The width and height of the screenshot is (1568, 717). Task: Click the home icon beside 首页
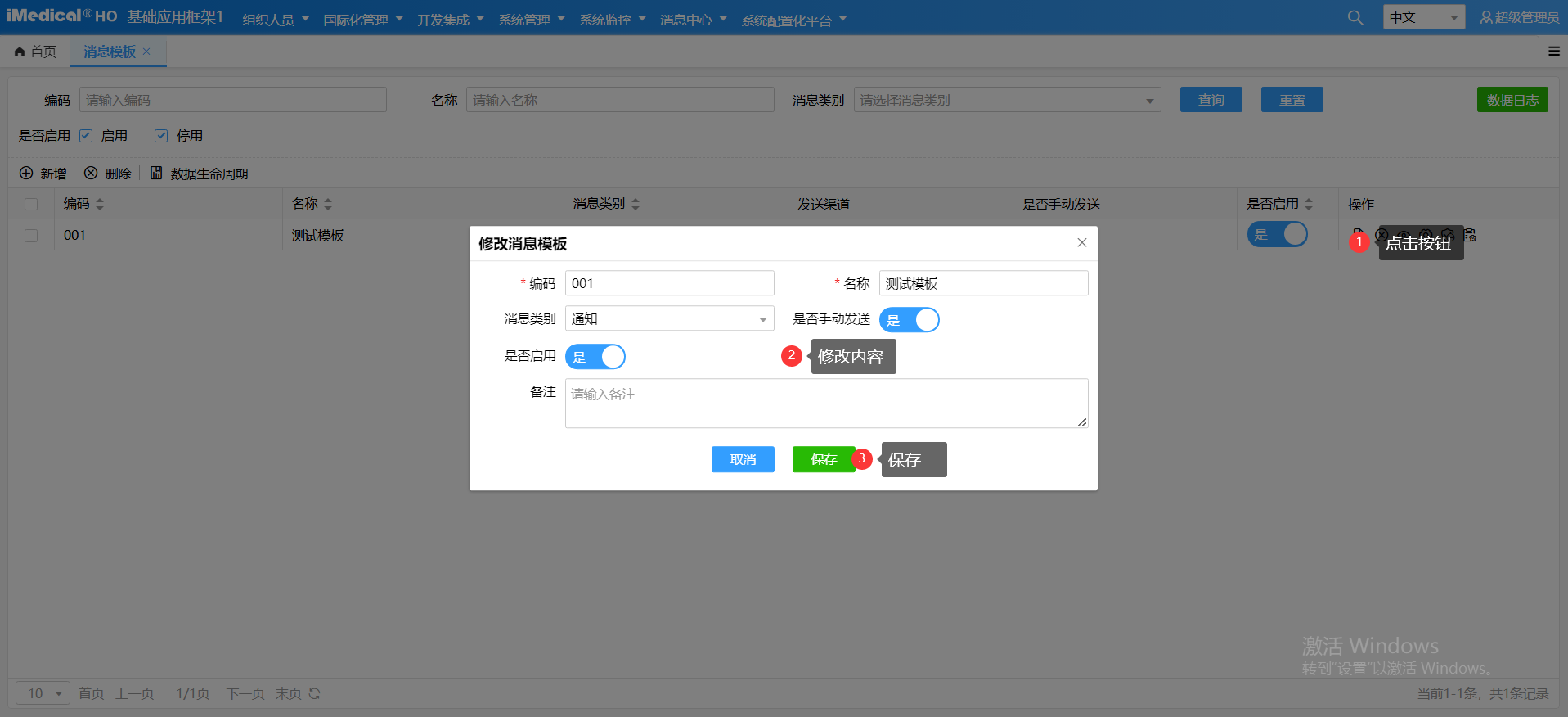[20, 52]
